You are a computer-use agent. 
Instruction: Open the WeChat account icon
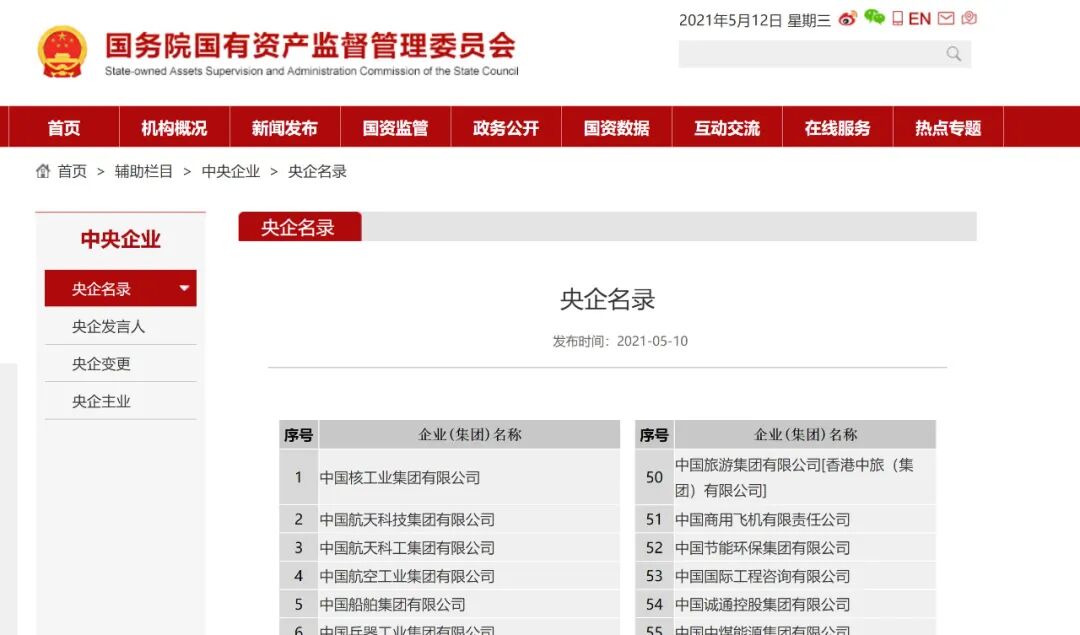point(873,18)
